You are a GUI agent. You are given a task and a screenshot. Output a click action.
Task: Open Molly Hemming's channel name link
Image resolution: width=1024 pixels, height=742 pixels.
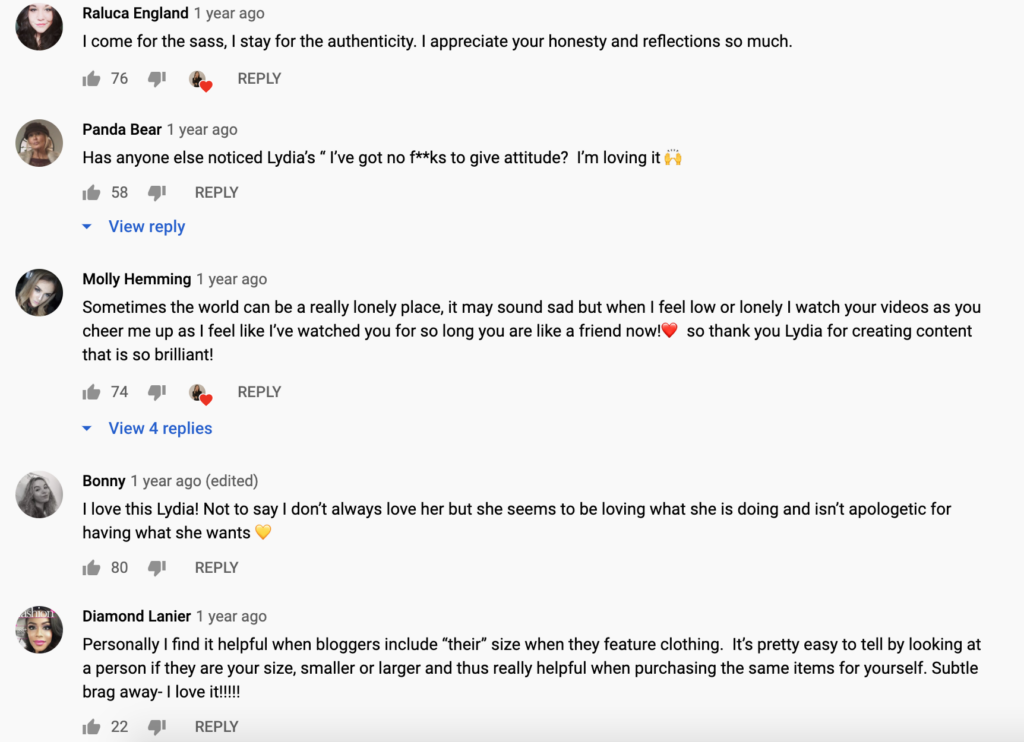point(136,279)
